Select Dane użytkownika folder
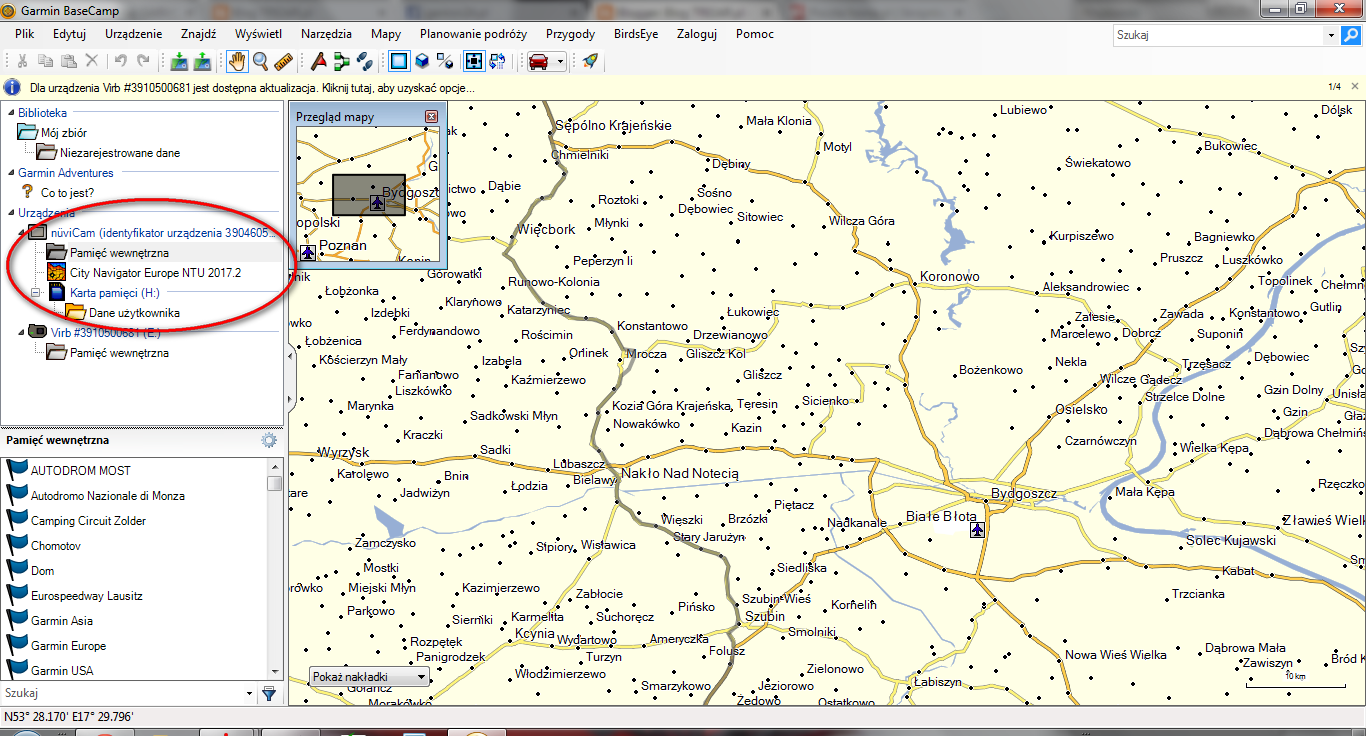This screenshot has height=736, width=1366. coord(135,313)
